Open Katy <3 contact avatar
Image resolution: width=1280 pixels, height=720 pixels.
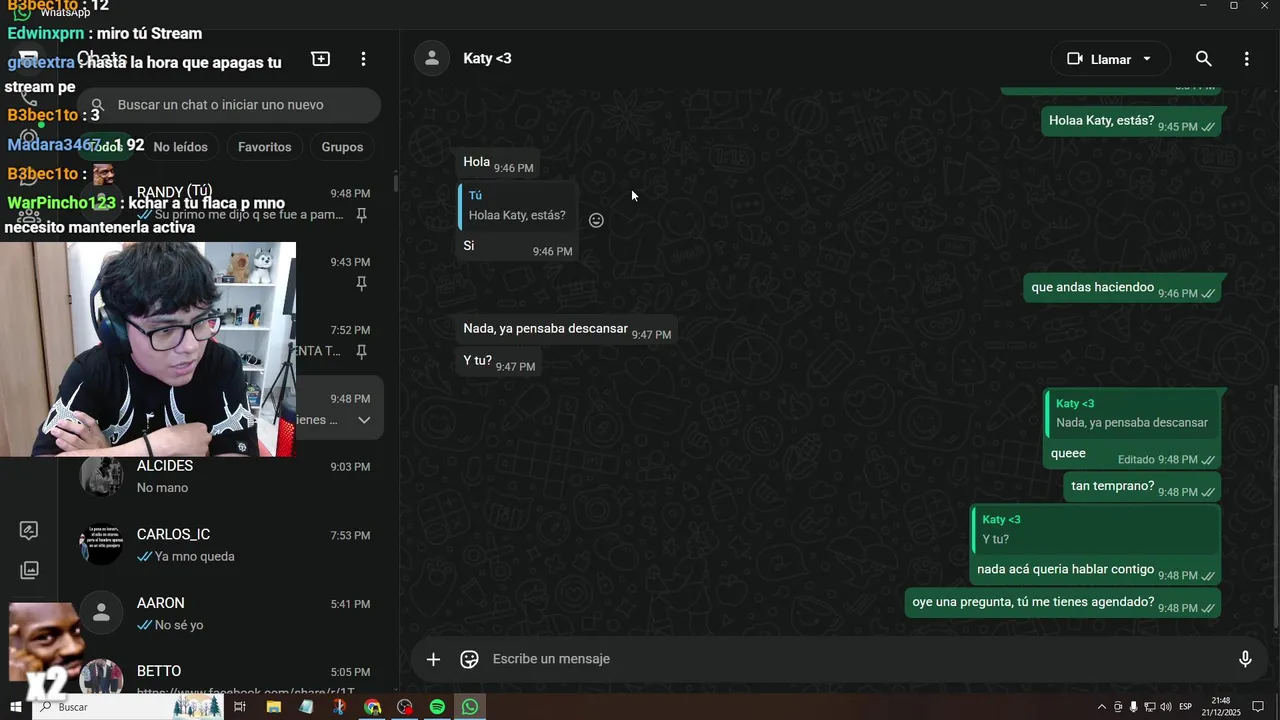coord(431,59)
